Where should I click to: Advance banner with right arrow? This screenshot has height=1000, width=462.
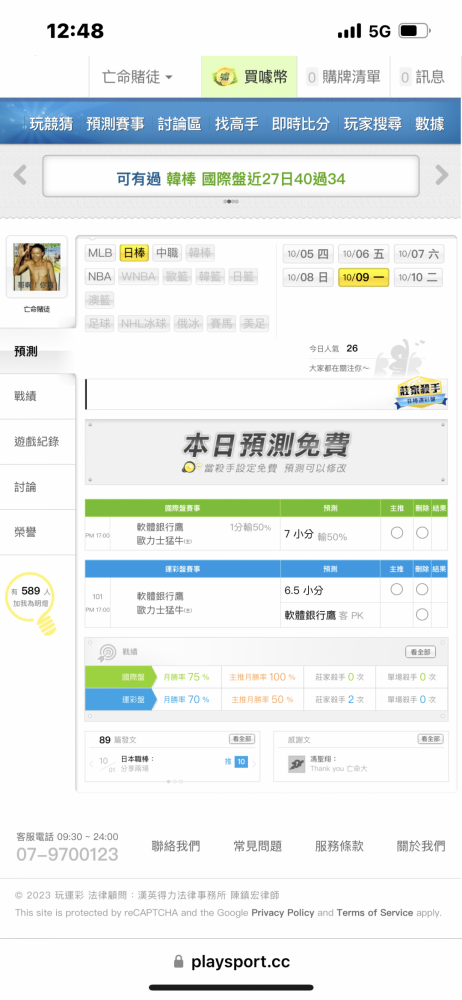[x=442, y=175]
